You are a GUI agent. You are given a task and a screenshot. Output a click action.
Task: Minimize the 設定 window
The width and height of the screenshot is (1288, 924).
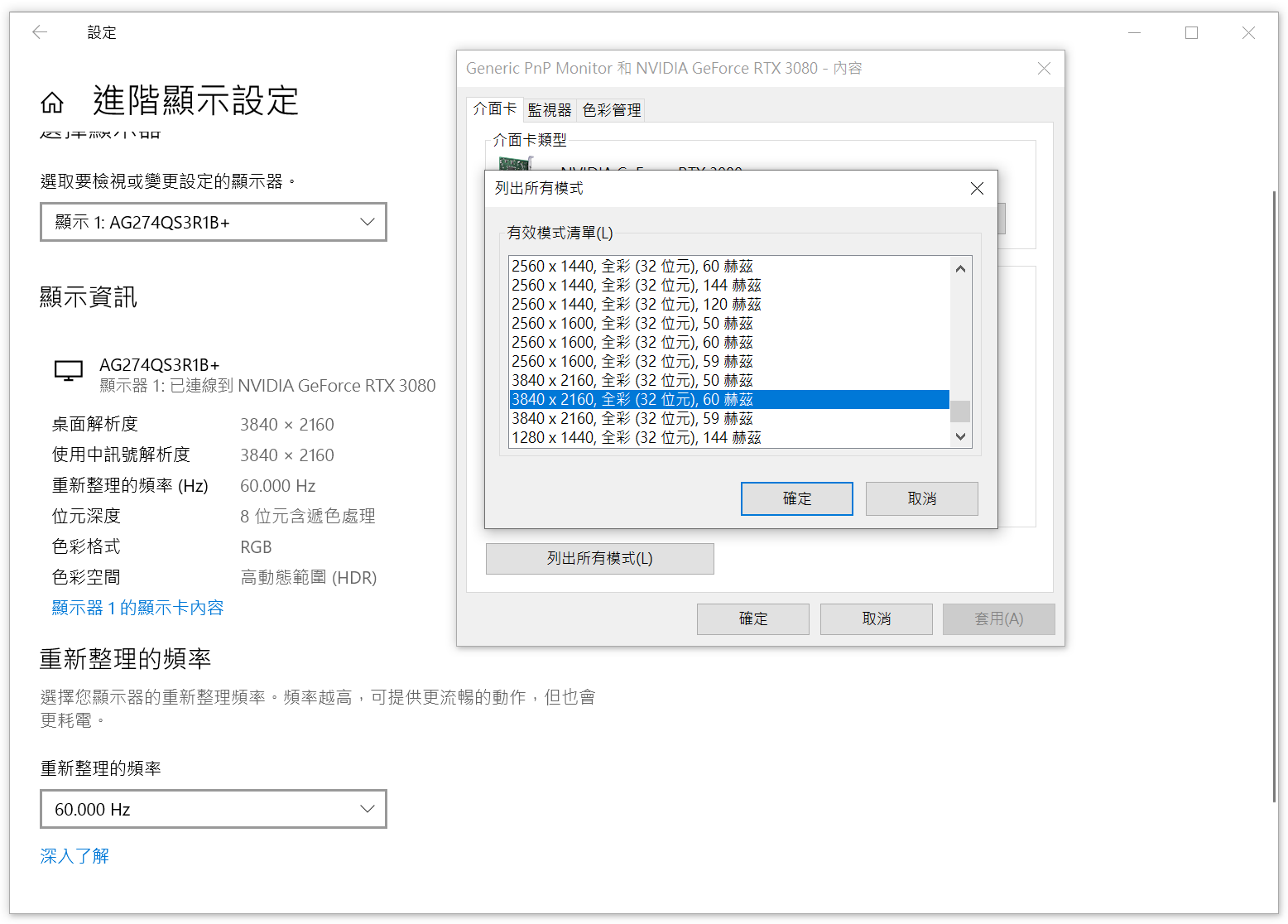[1134, 32]
